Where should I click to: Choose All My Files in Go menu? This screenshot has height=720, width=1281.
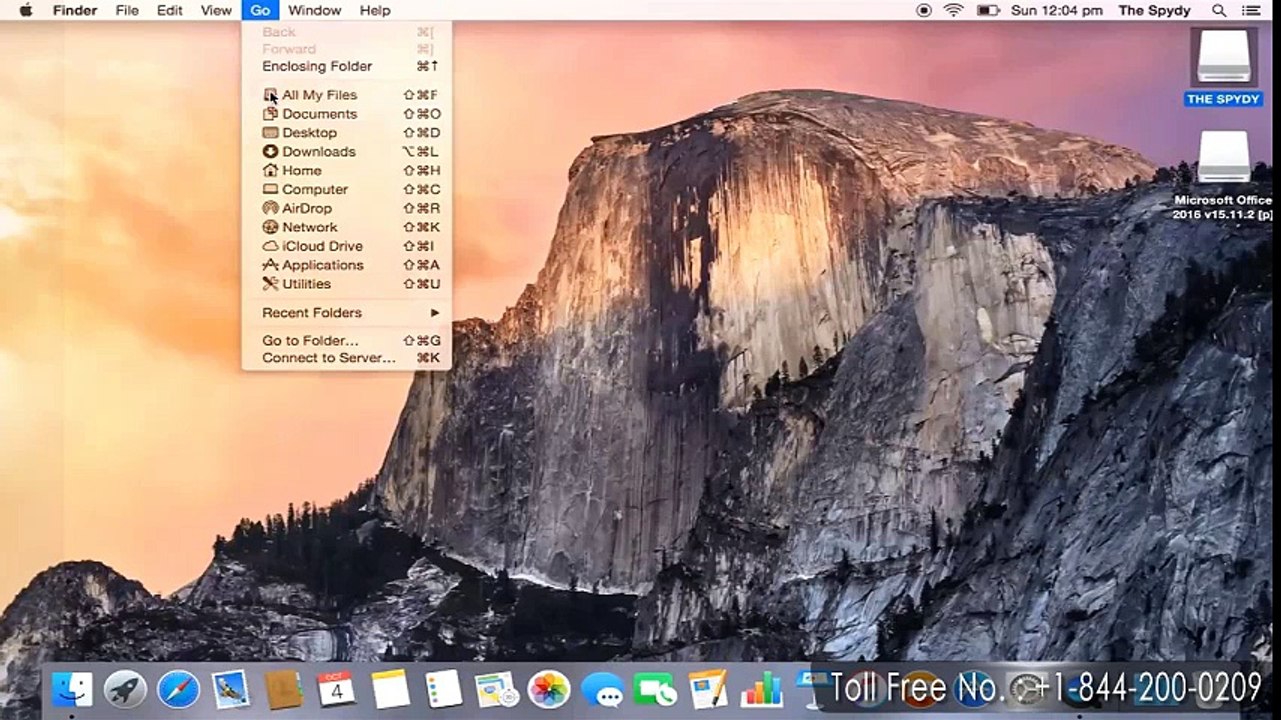(x=346, y=95)
